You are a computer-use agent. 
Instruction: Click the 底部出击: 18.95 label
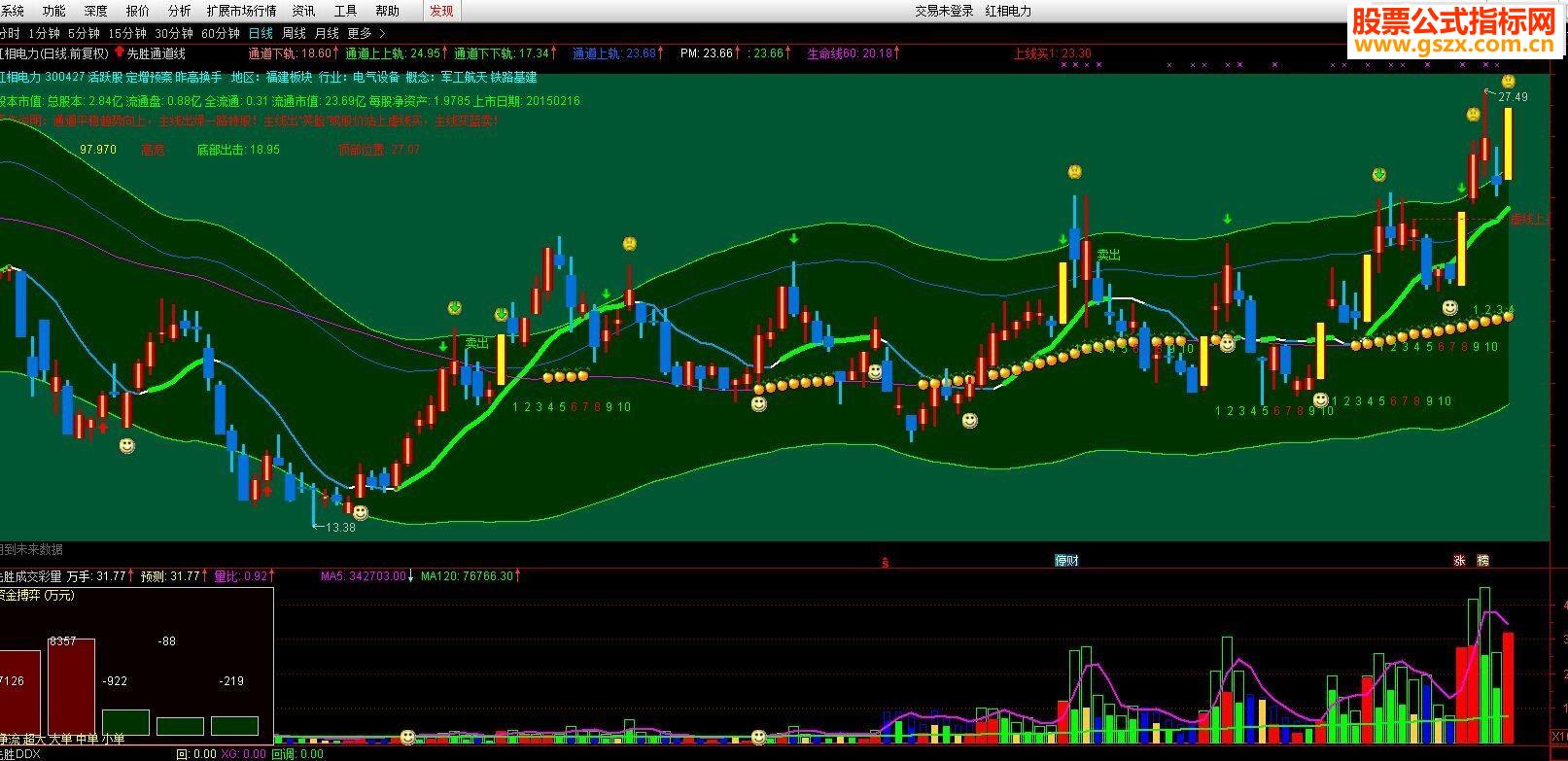(x=238, y=150)
